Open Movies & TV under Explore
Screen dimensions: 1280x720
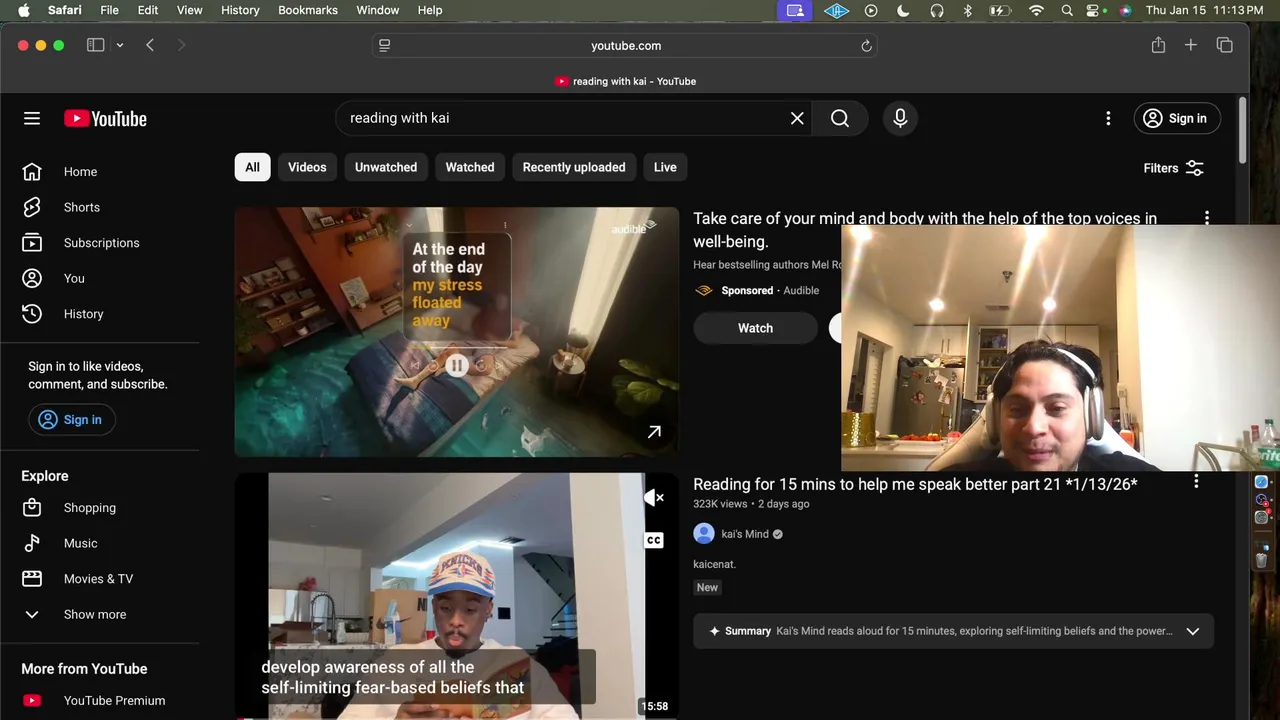100,579
